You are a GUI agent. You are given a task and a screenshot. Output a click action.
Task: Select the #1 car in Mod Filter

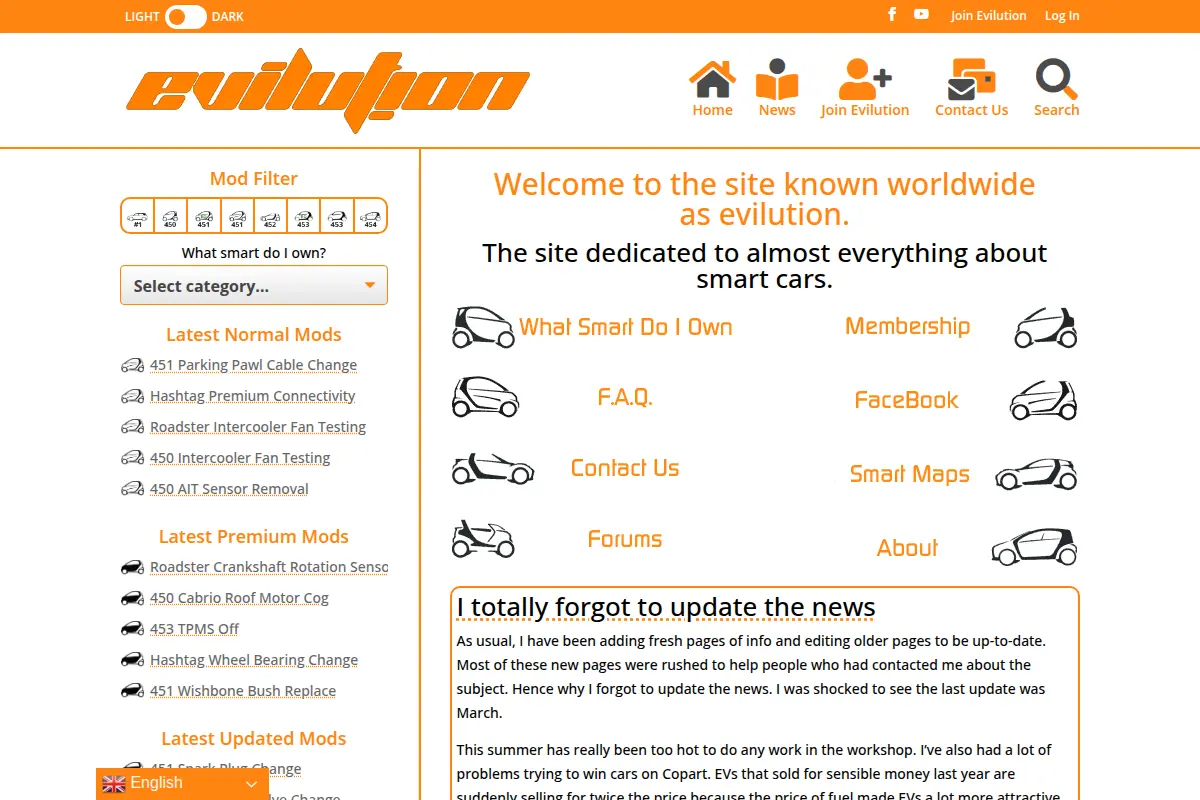click(137, 216)
